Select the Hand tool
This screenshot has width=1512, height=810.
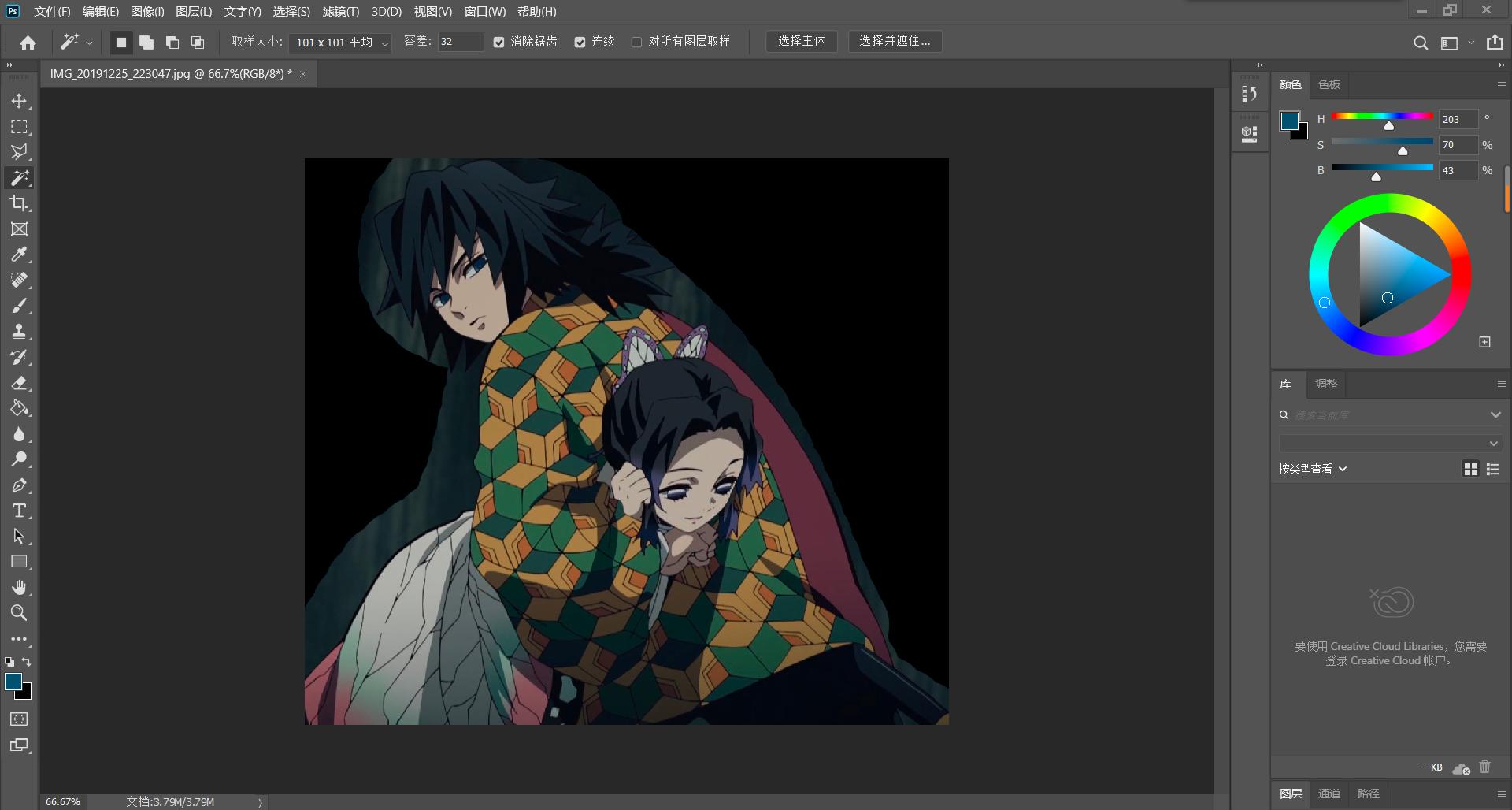(19, 587)
